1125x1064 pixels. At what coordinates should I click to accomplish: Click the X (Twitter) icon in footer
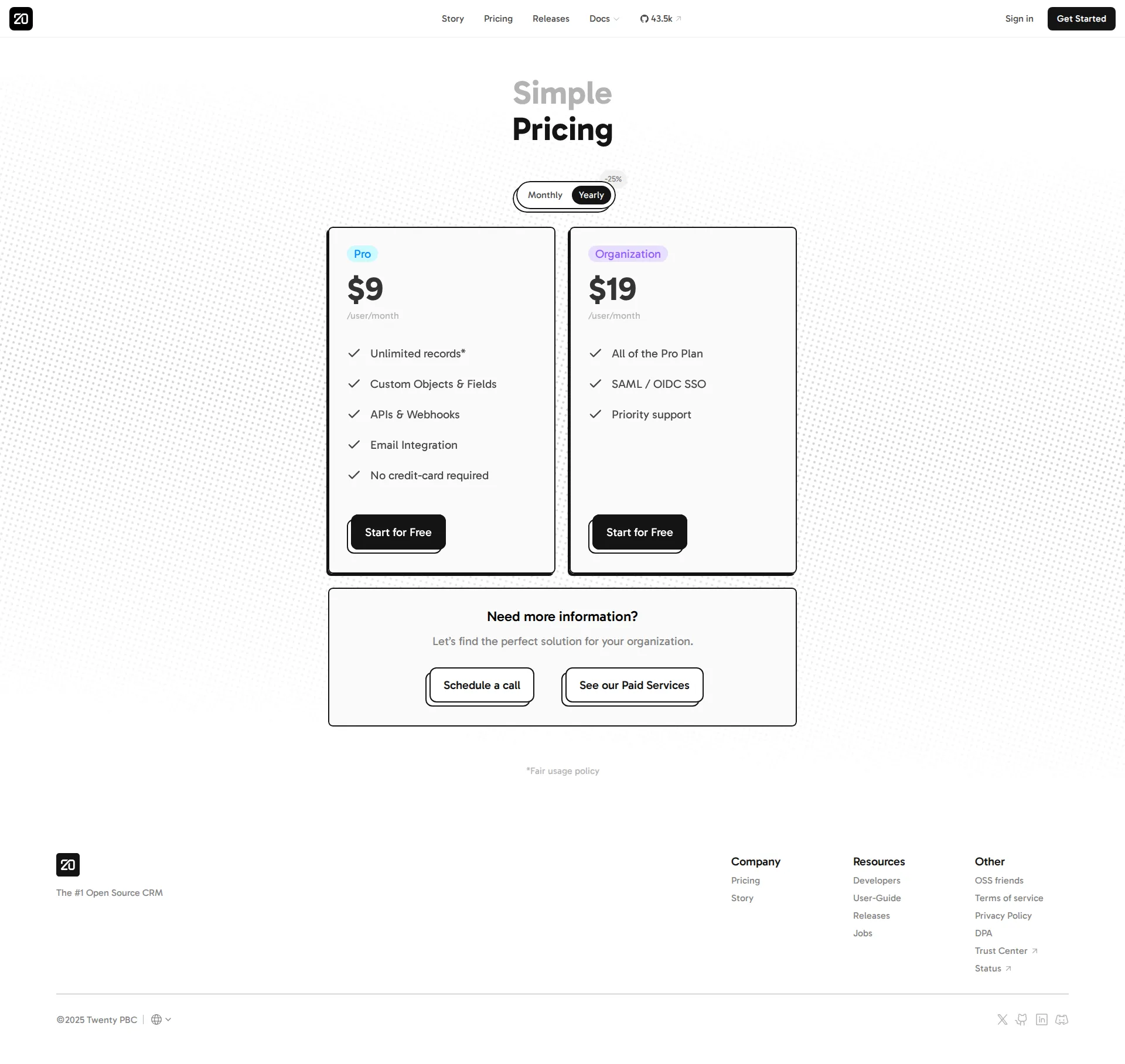pos(1002,1019)
